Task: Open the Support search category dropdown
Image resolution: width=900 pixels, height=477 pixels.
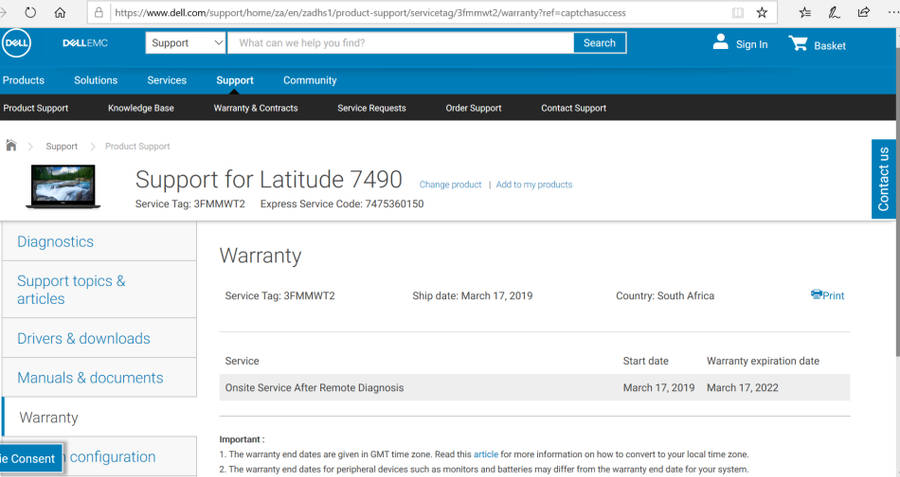Action: 186,43
